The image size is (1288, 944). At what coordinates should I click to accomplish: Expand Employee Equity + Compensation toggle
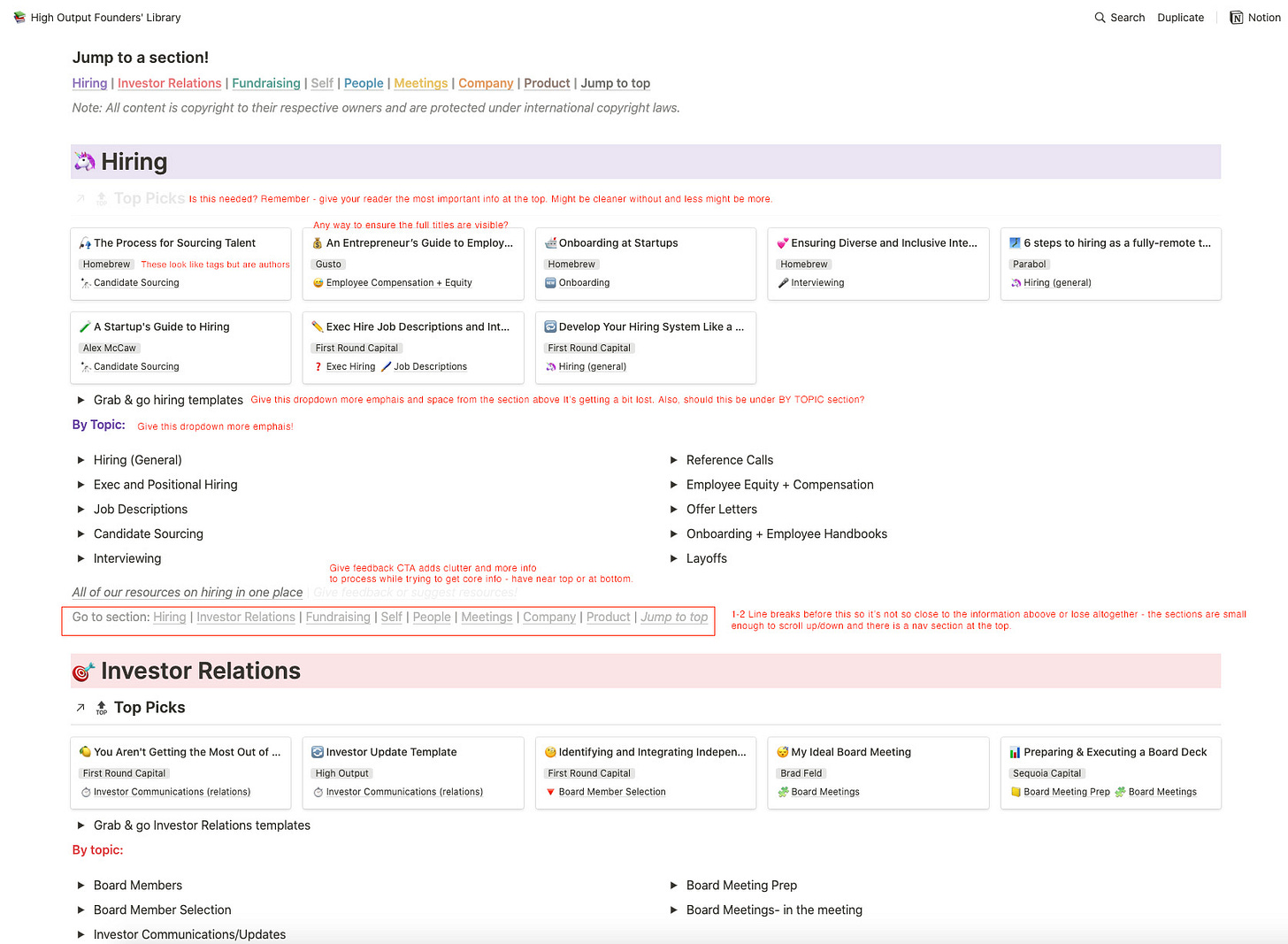point(674,485)
